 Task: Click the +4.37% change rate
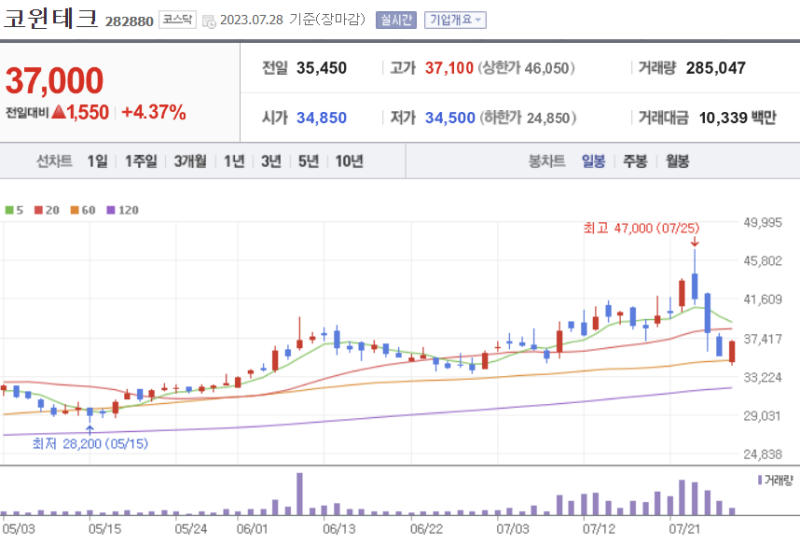pyautogui.click(x=154, y=112)
